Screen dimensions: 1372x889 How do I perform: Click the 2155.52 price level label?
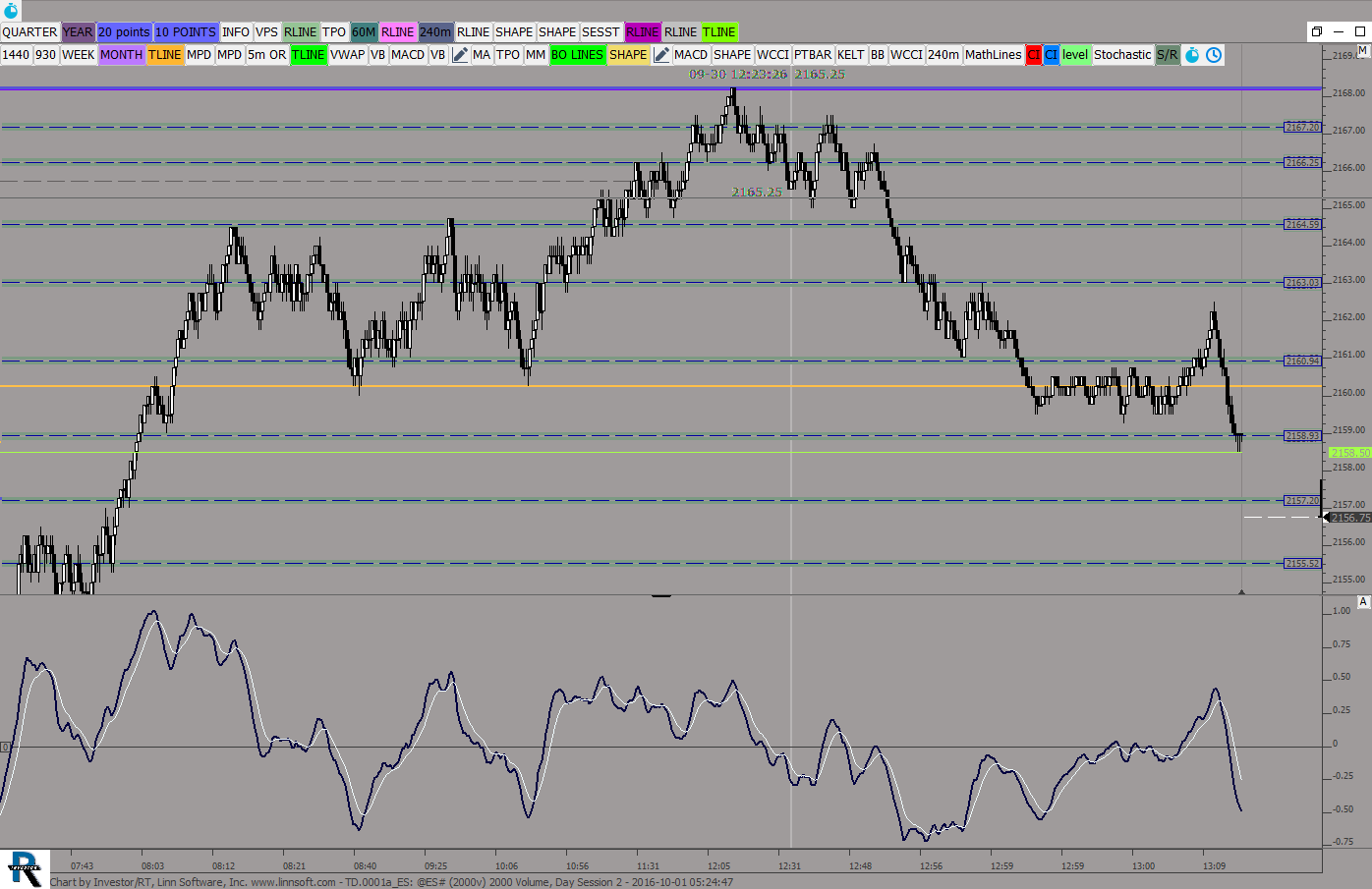1302,563
